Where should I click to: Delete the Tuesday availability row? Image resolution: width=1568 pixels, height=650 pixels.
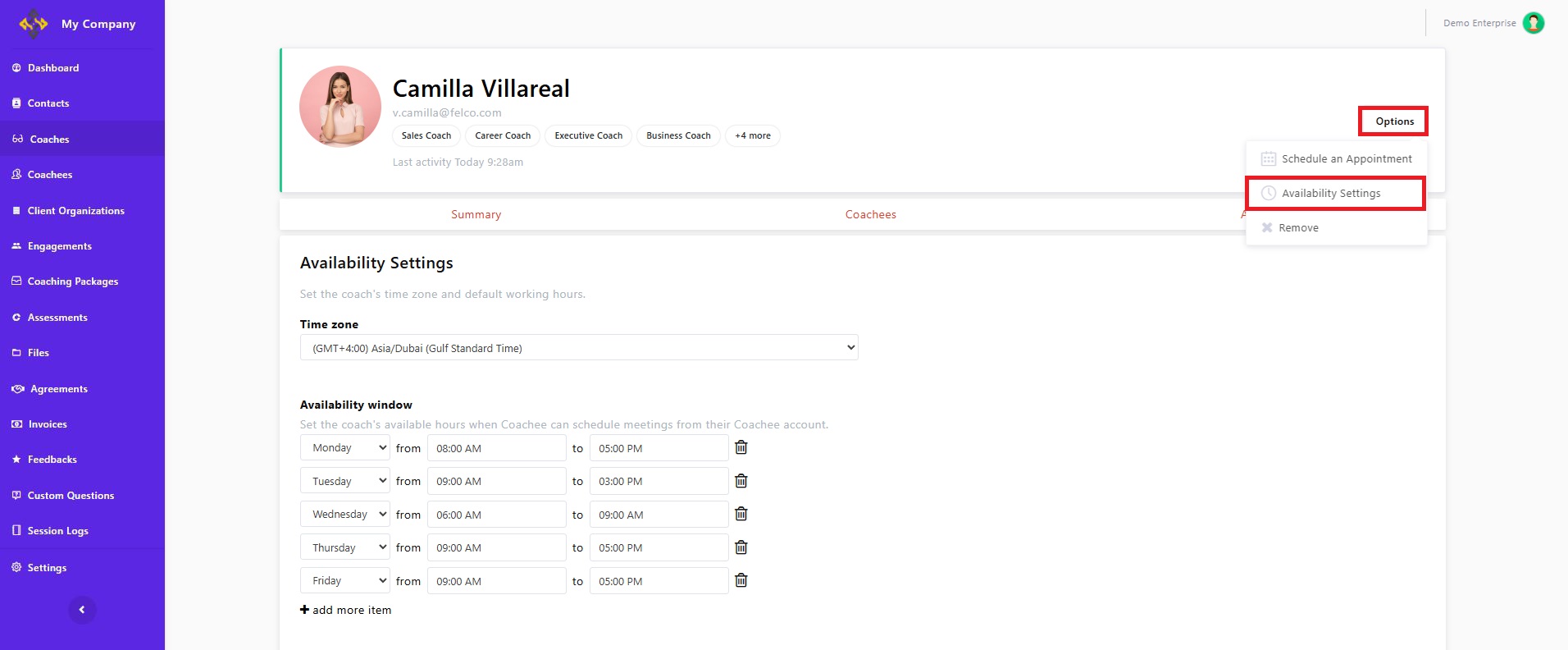[x=741, y=481]
